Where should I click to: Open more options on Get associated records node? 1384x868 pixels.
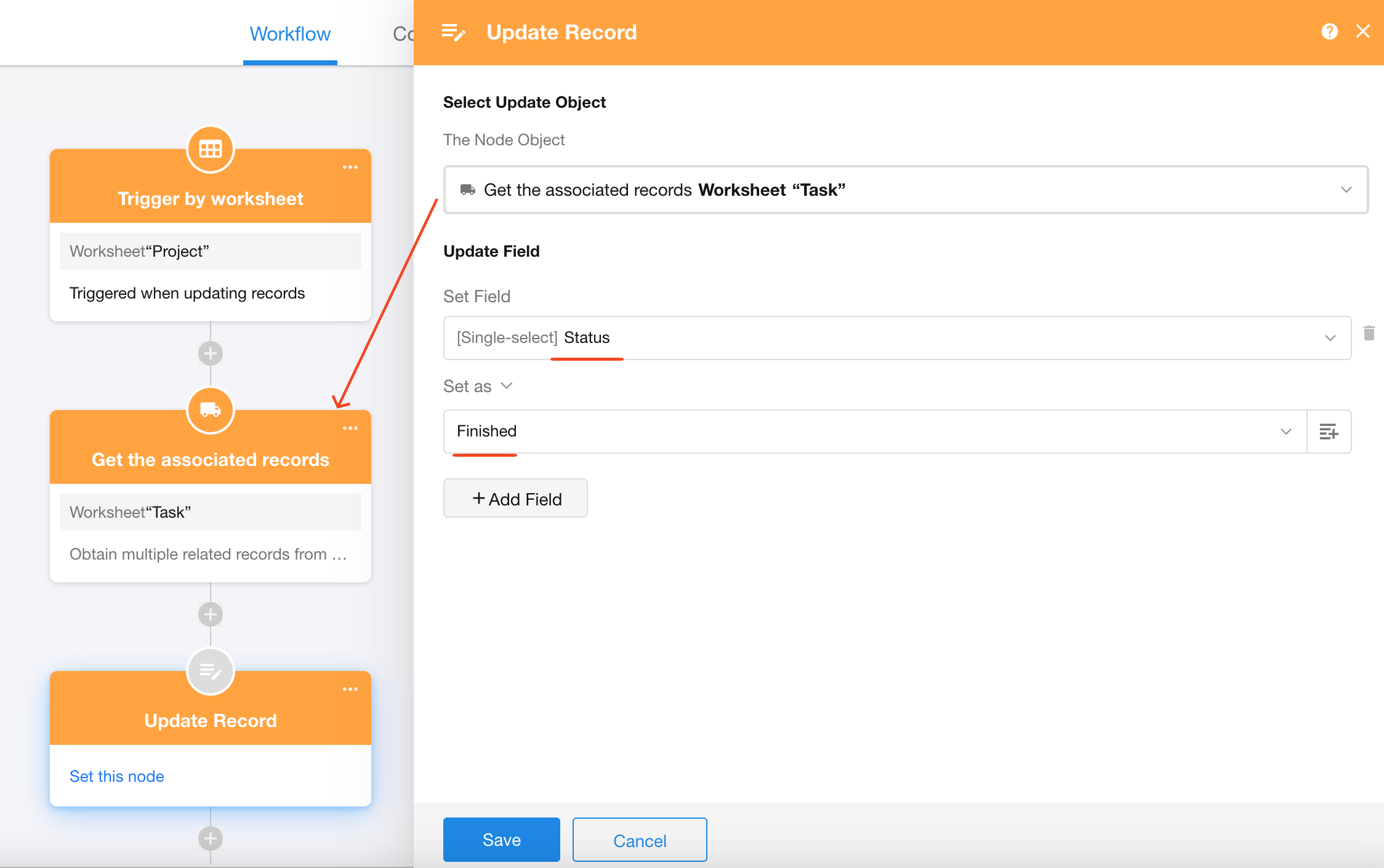coord(350,428)
